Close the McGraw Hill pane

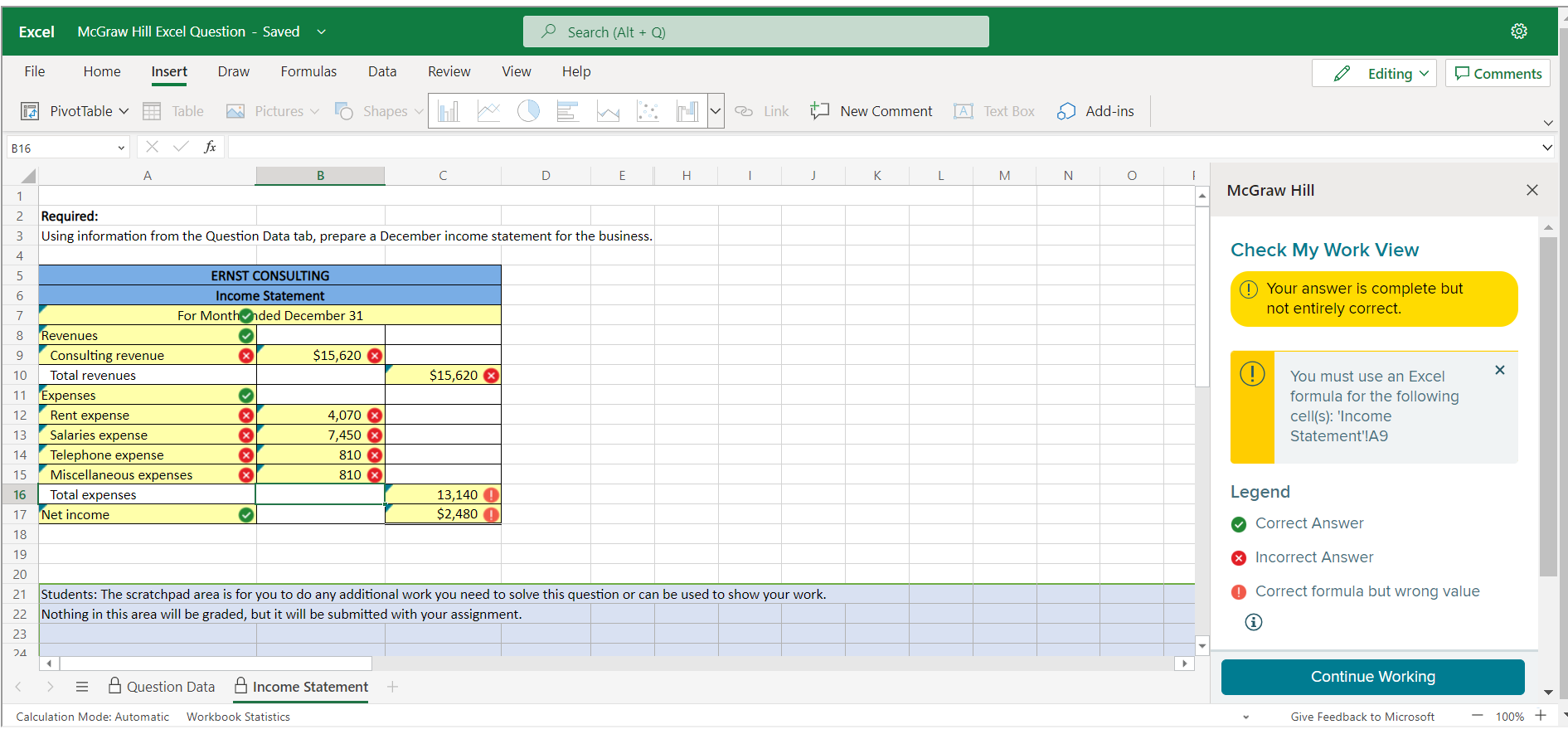[1532, 190]
